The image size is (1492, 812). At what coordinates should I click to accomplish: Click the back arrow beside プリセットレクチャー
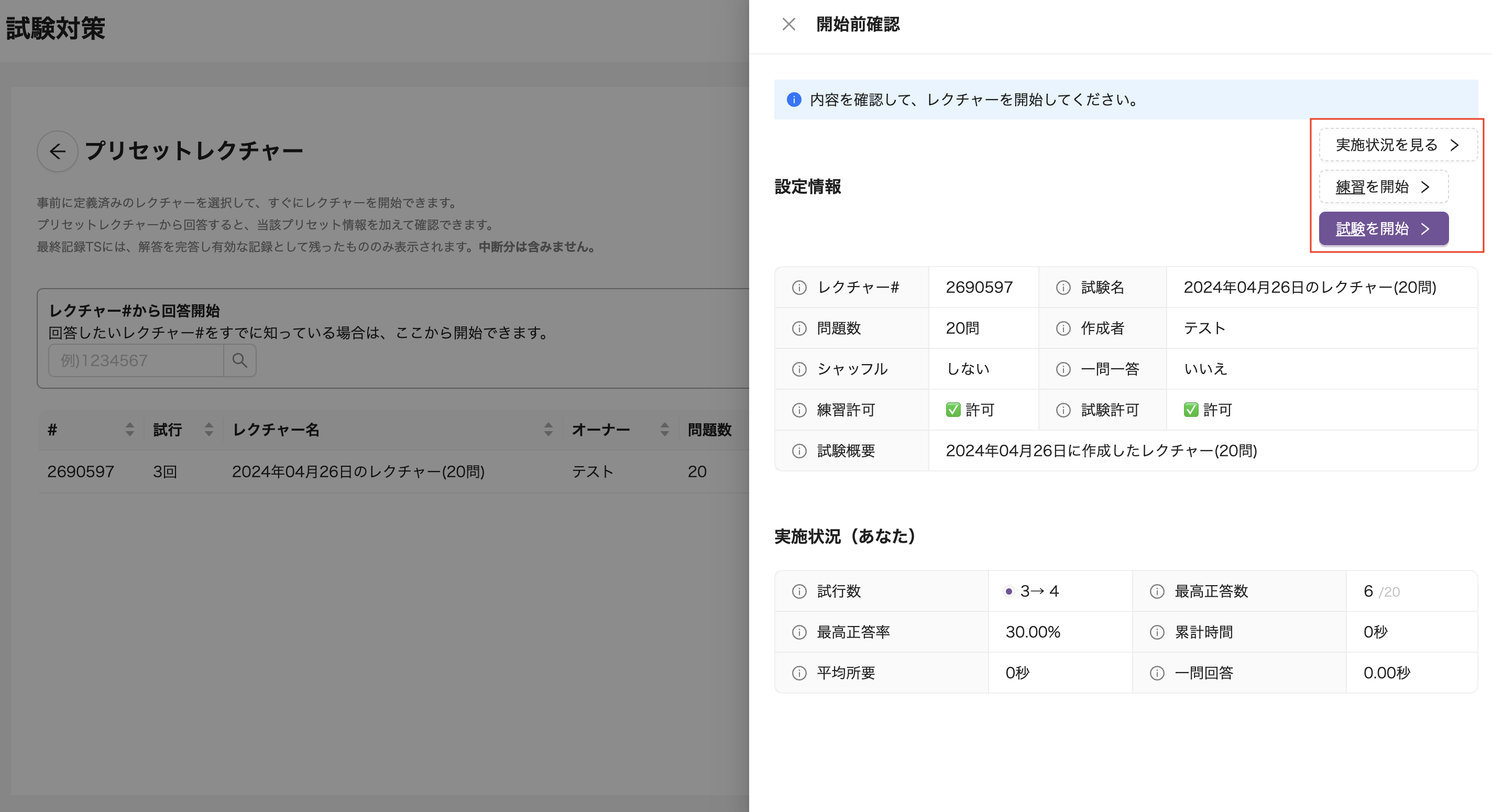point(57,151)
